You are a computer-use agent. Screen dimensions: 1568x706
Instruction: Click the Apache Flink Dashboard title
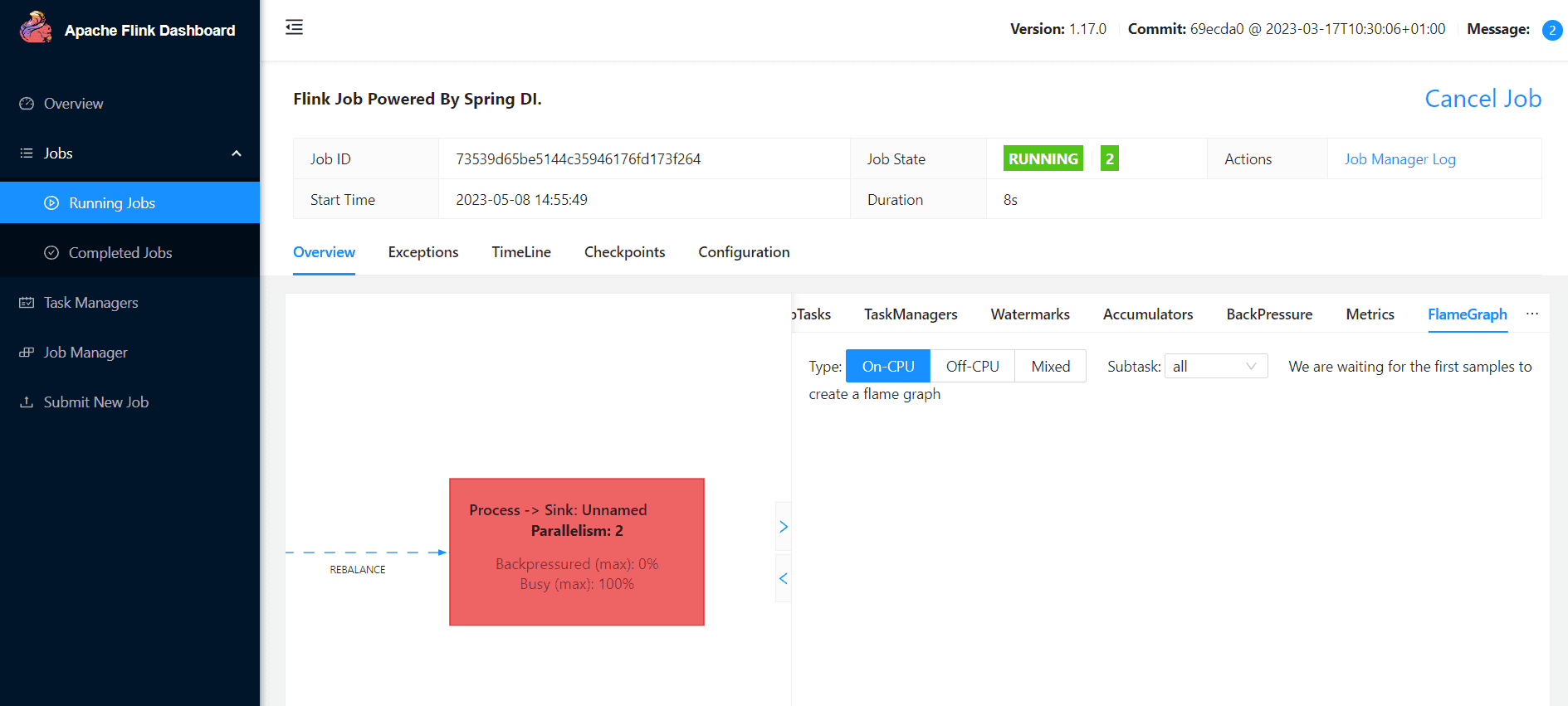pos(150,31)
